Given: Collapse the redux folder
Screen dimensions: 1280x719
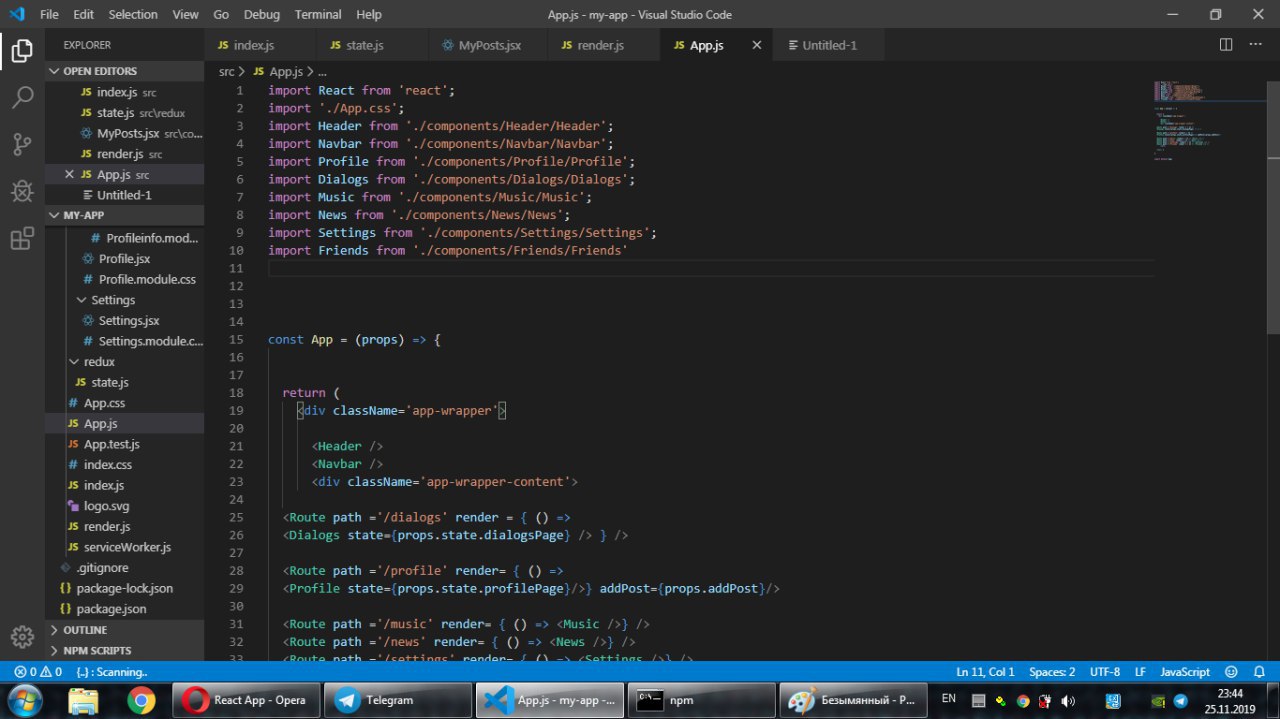Looking at the screenshot, I should [99, 362].
